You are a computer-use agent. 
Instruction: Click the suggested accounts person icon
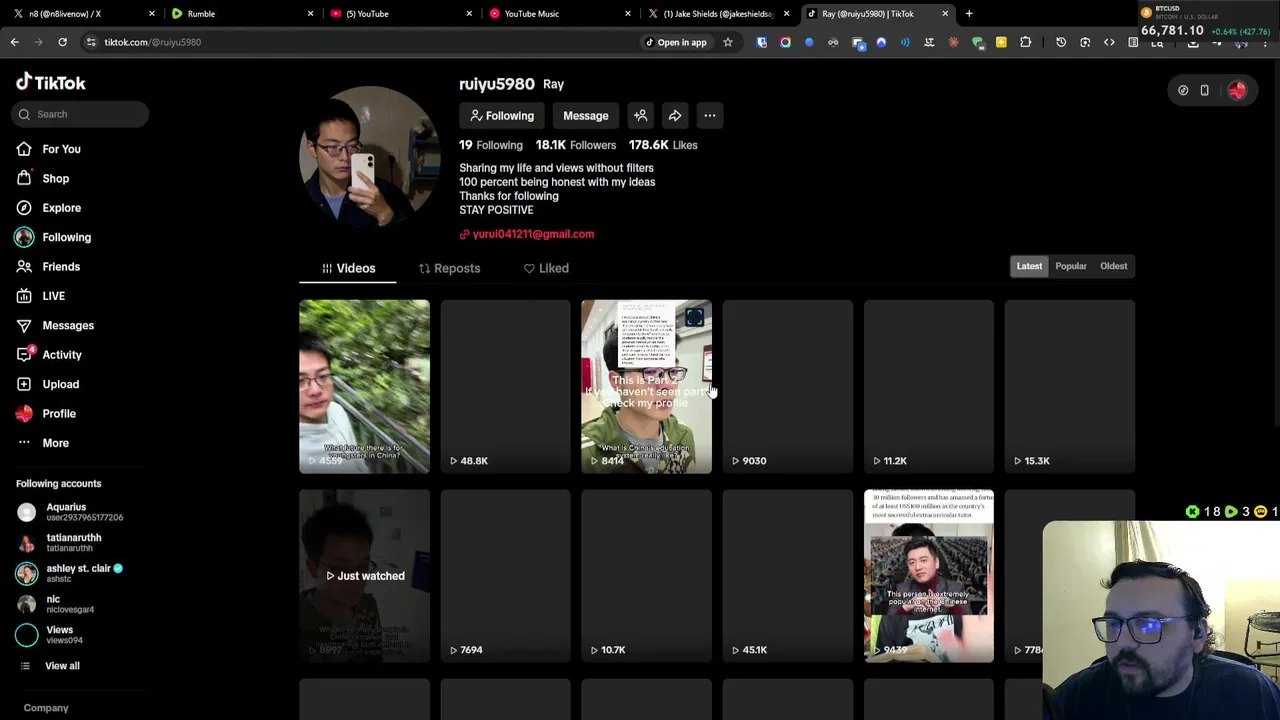(641, 116)
